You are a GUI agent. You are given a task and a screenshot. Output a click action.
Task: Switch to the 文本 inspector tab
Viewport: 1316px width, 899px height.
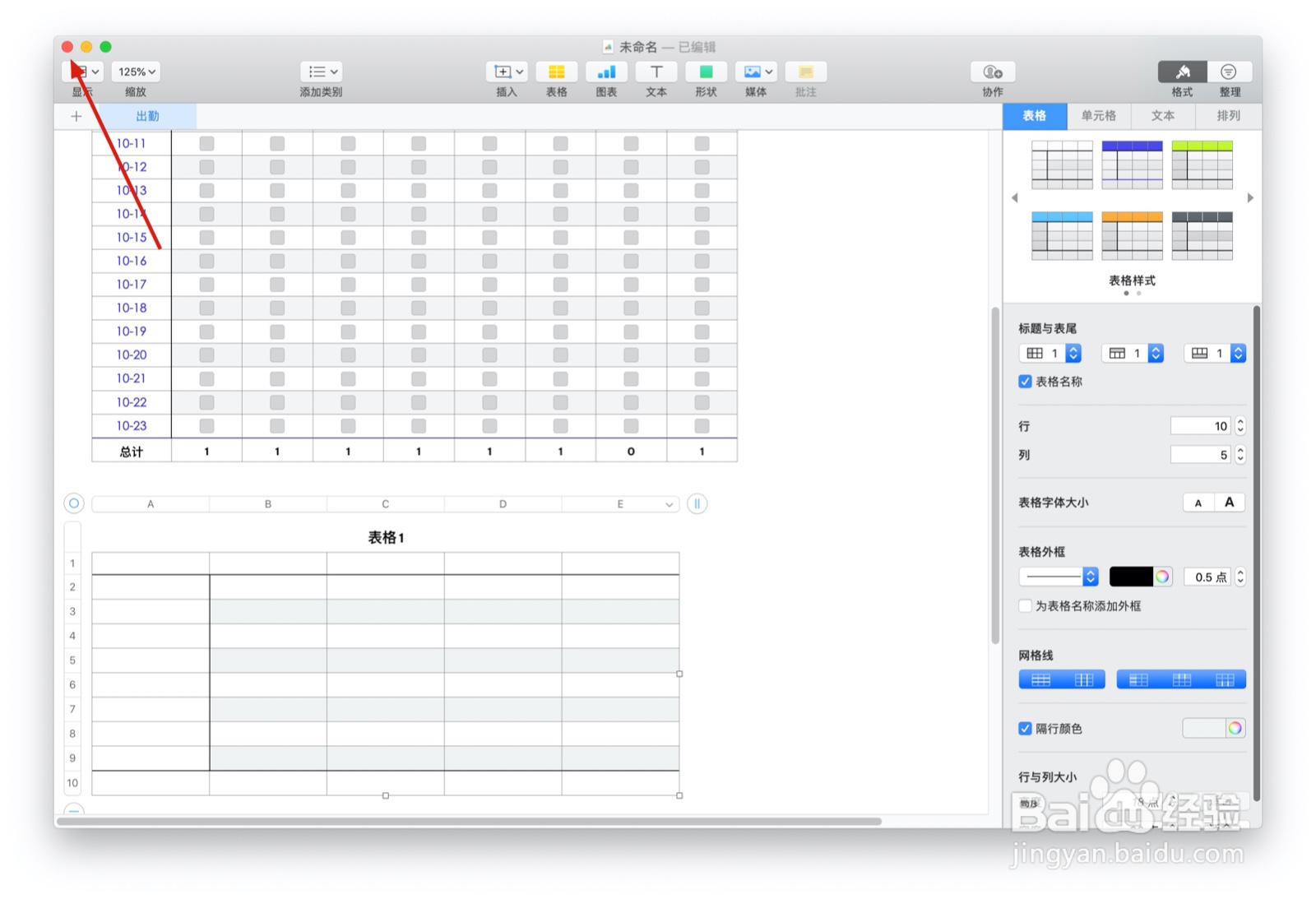tap(1163, 116)
